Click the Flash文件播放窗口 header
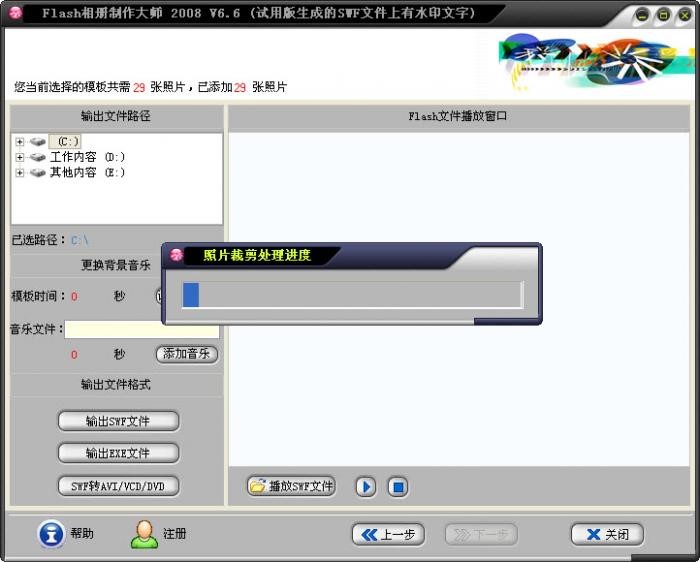700x562 pixels. (x=458, y=116)
